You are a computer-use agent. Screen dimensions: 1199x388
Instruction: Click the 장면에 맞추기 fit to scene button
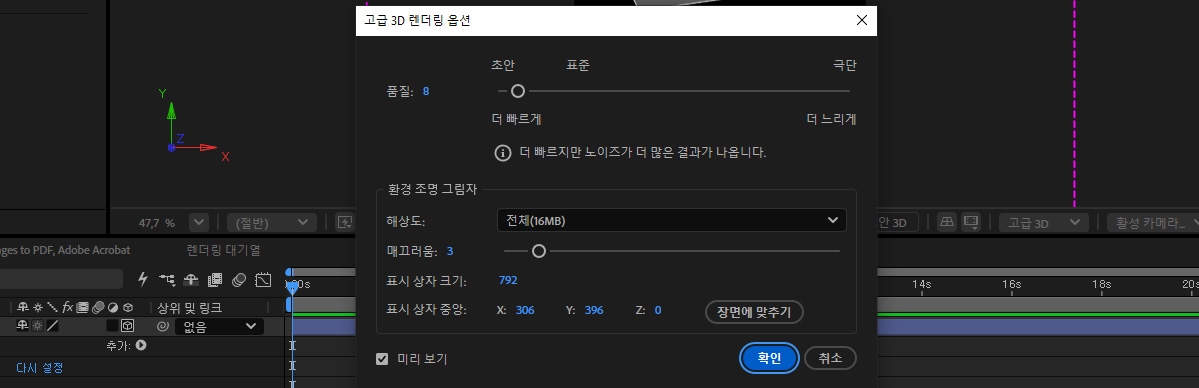pyautogui.click(x=754, y=311)
